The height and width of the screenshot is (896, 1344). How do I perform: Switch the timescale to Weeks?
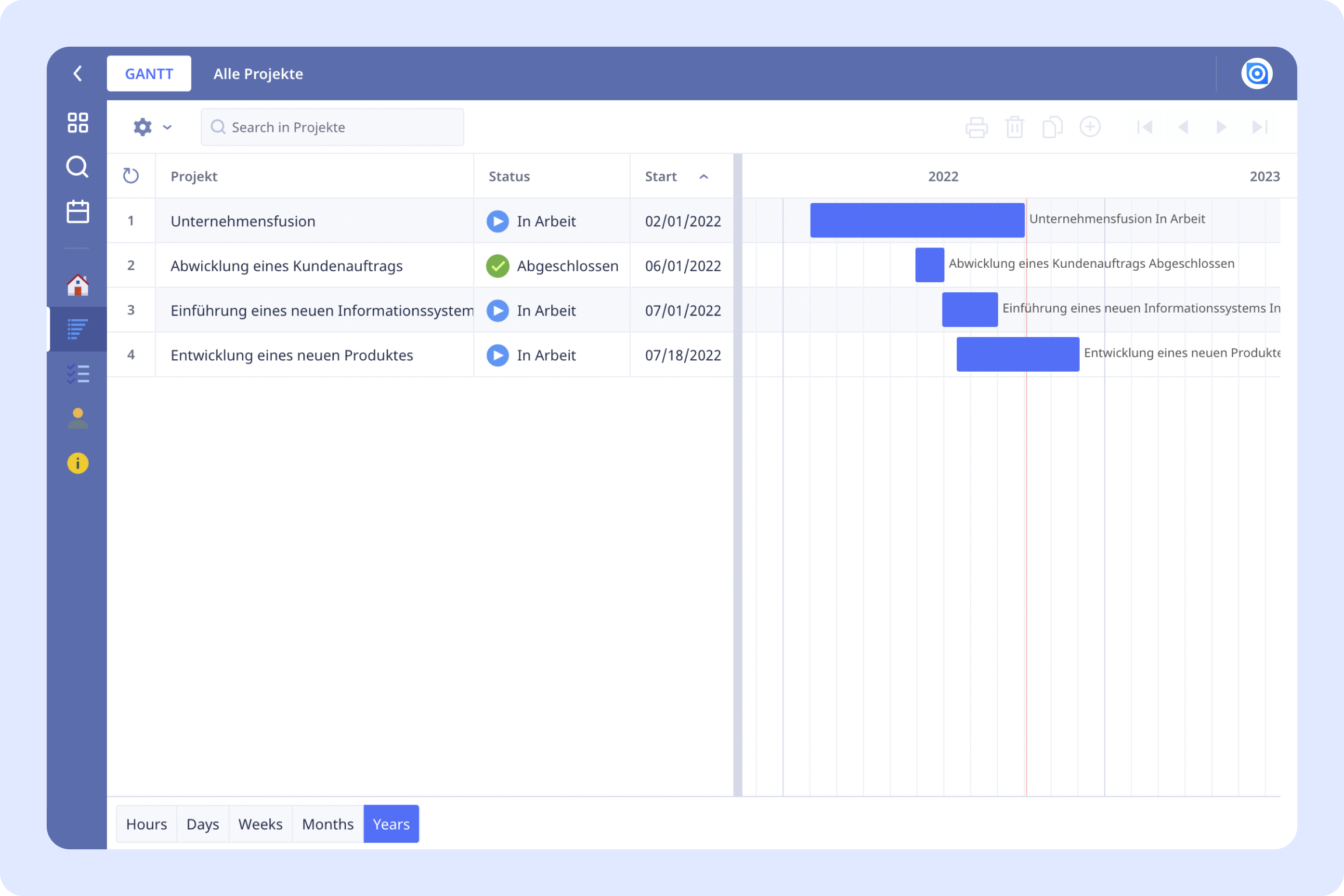(x=260, y=824)
